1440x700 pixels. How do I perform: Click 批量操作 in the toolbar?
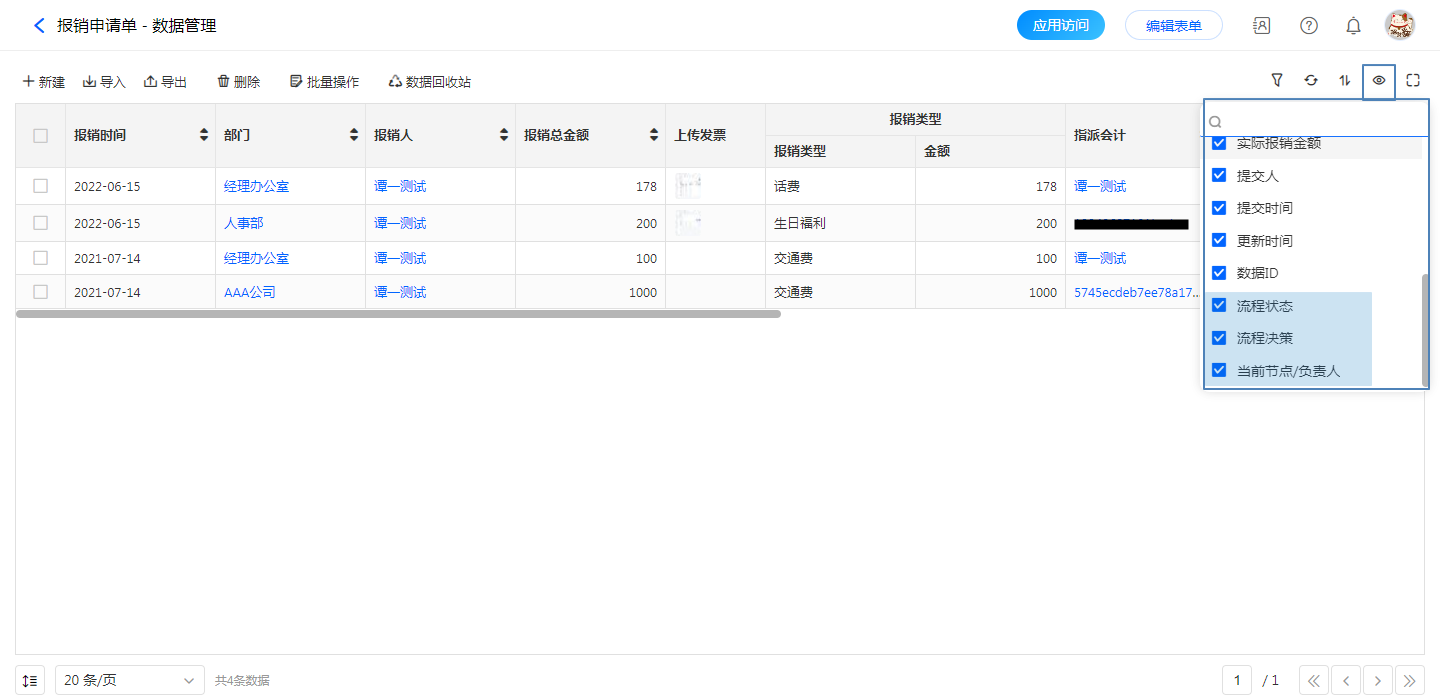click(324, 82)
